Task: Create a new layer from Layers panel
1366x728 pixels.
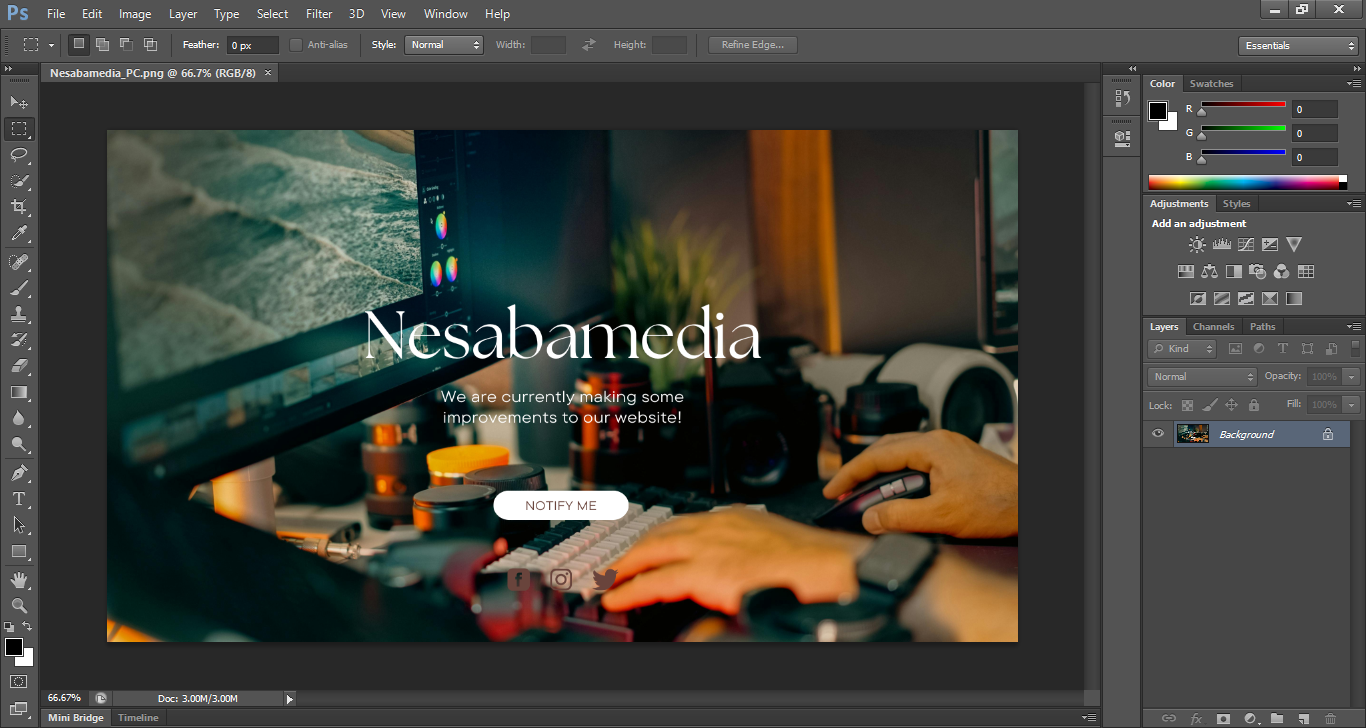Action: (x=1303, y=718)
